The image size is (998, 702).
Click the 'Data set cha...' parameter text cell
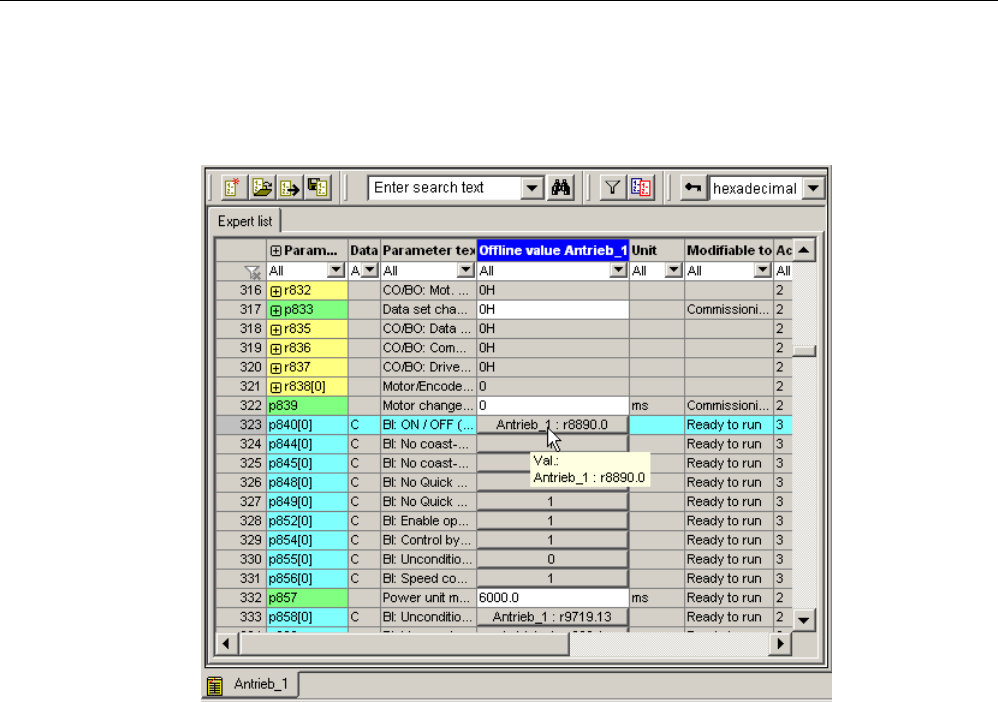pos(428,309)
